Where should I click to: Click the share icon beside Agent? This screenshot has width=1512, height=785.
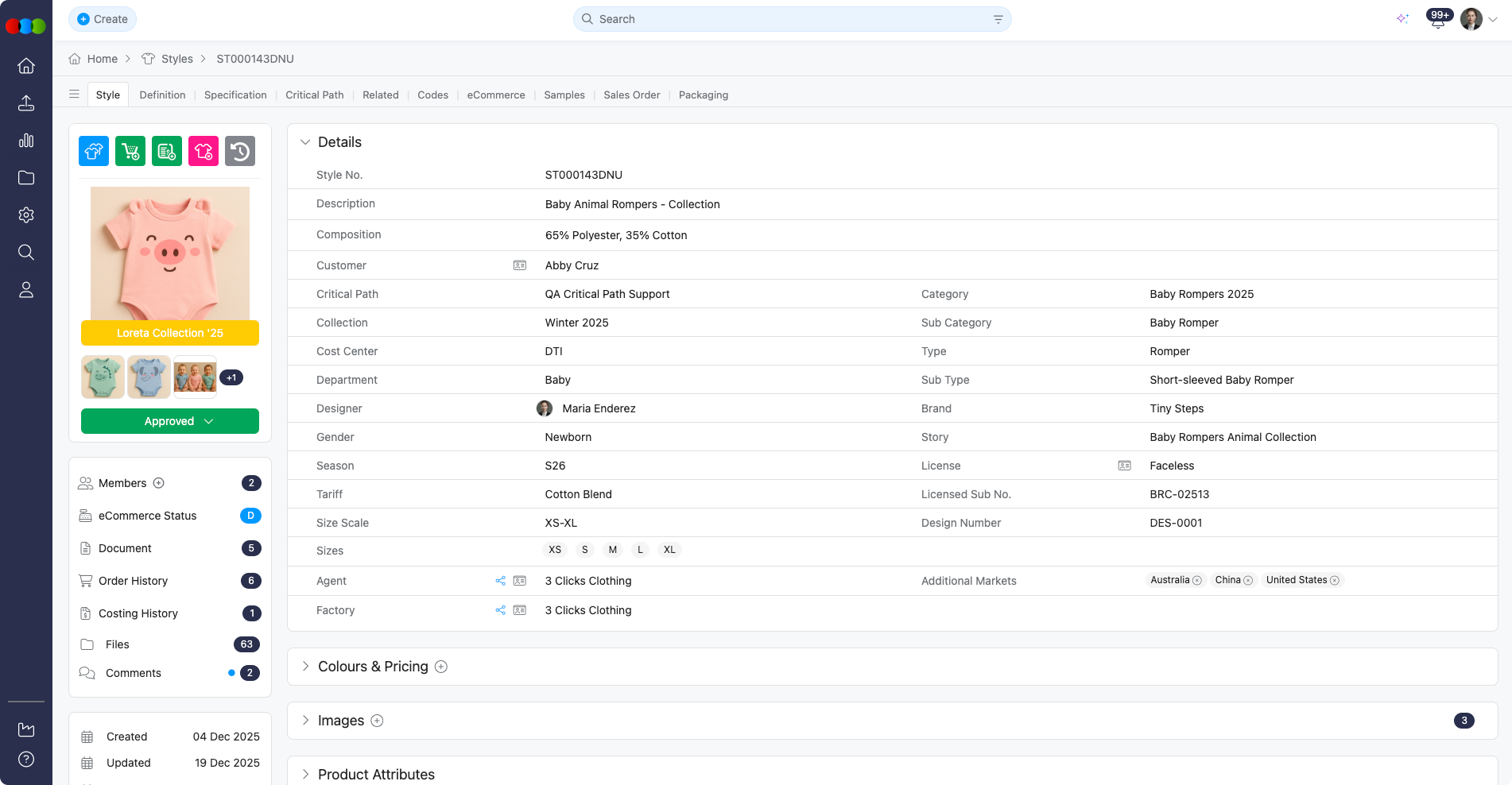click(500, 581)
